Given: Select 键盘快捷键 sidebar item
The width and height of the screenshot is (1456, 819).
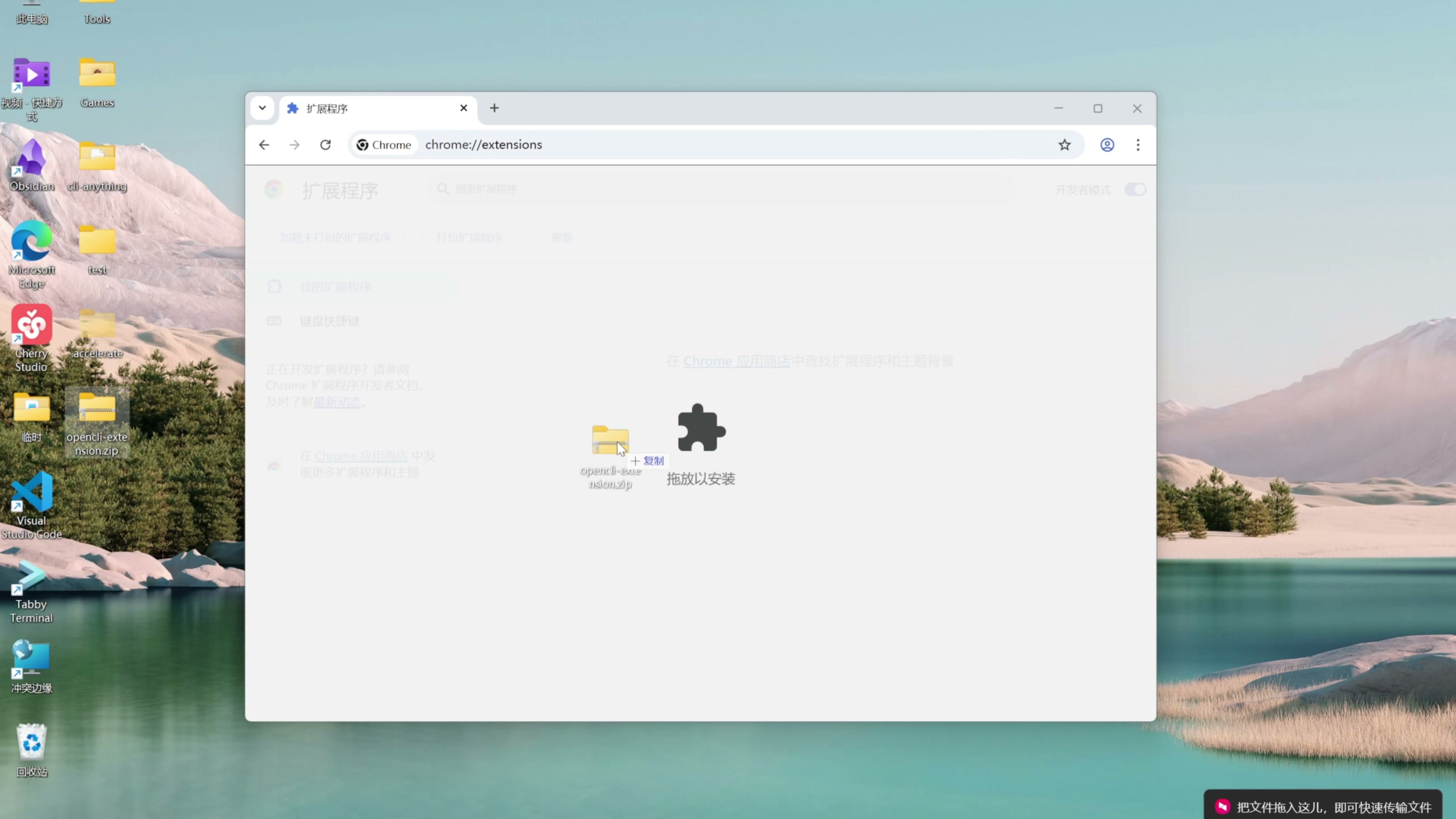Looking at the screenshot, I should [x=329, y=321].
